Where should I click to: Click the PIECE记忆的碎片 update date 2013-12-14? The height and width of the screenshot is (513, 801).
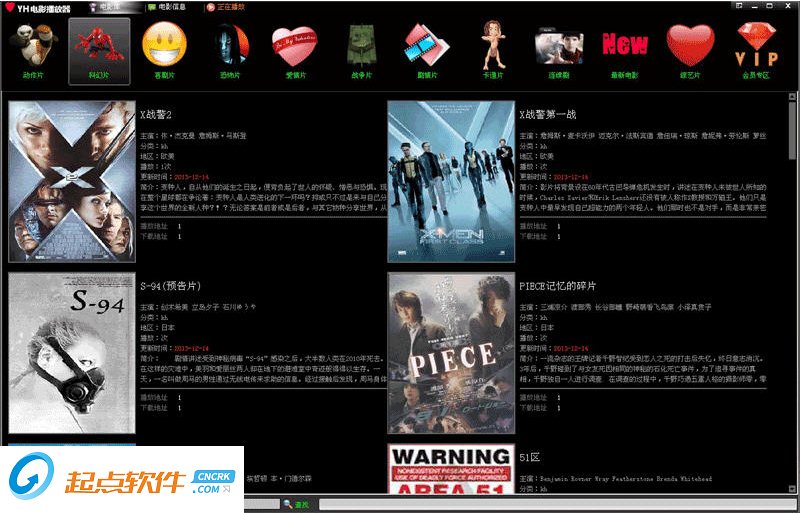pyautogui.click(x=571, y=348)
